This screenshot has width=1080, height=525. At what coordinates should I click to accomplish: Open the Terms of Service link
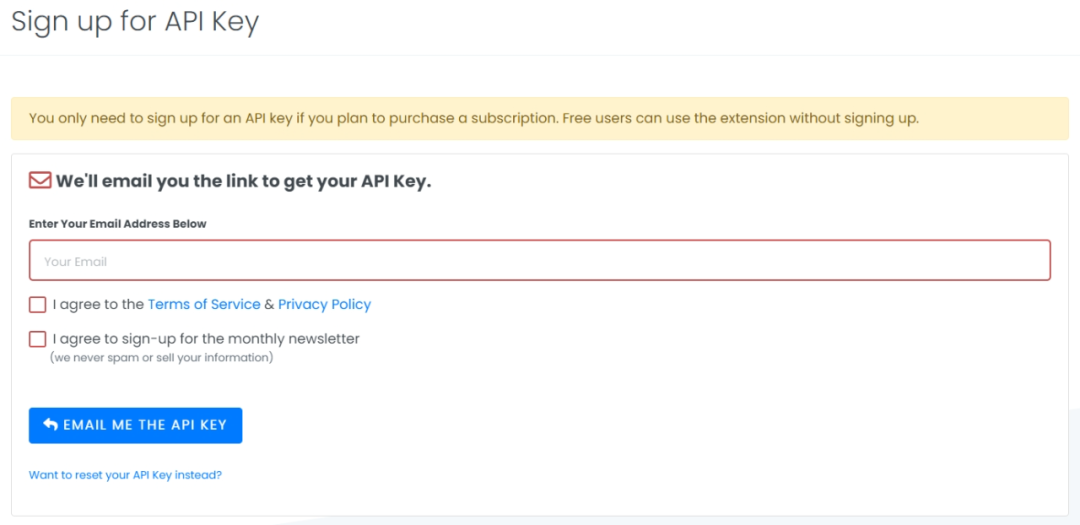click(204, 304)
